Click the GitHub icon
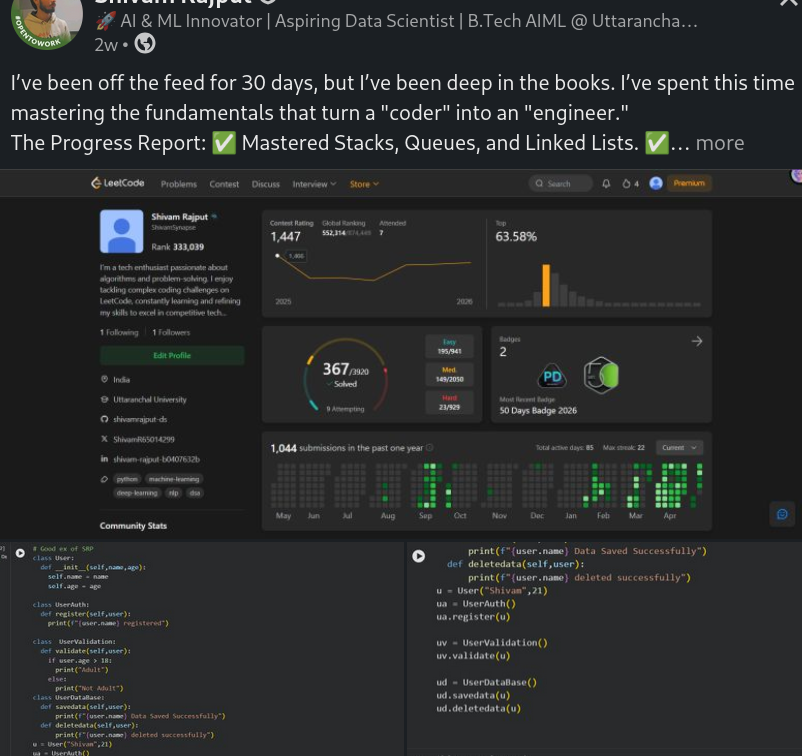The height and width of the screenshot is (756, 802). pos(104,419)
